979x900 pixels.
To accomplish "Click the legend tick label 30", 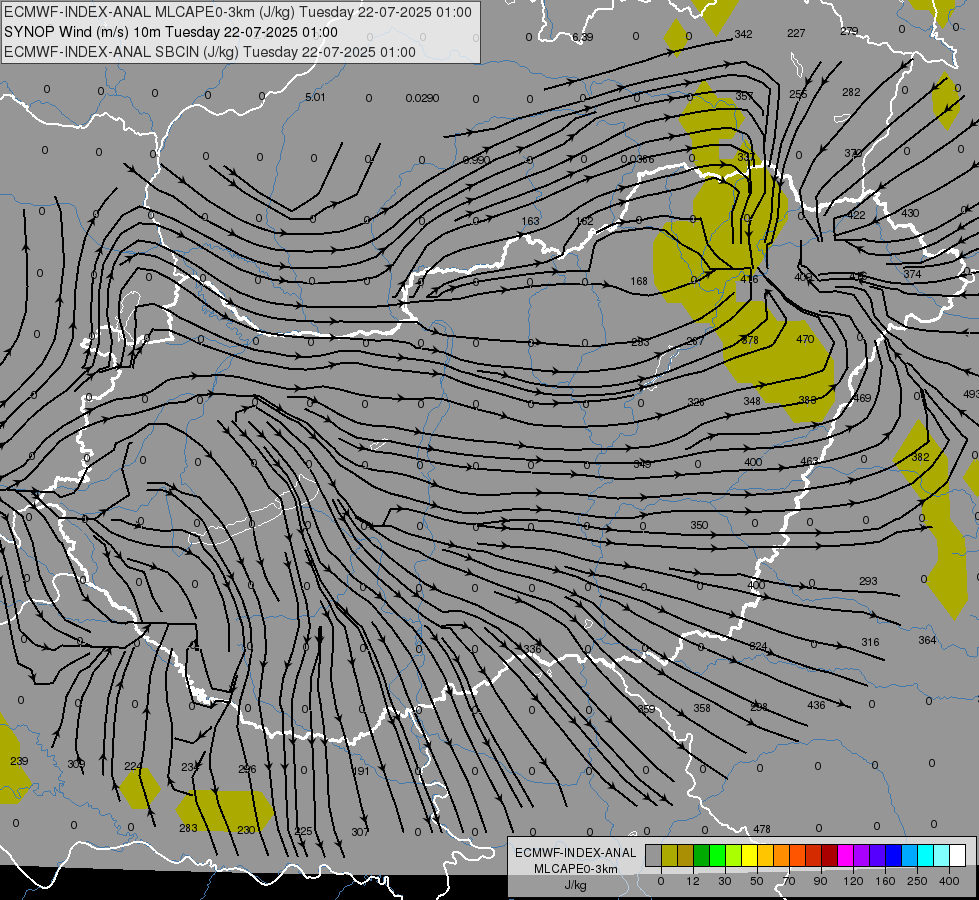I will pos(725,881).
